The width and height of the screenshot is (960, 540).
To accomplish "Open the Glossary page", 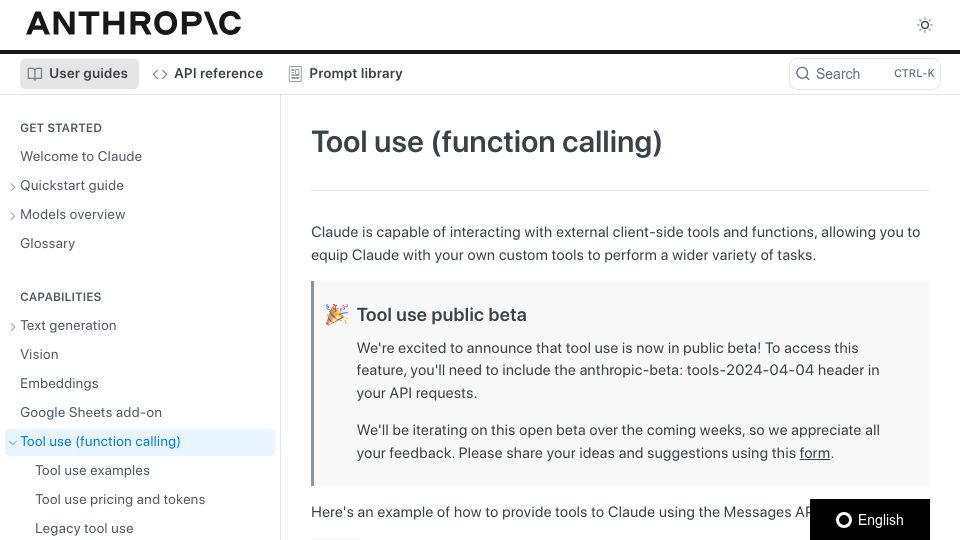I will click(x=47, y=244).
